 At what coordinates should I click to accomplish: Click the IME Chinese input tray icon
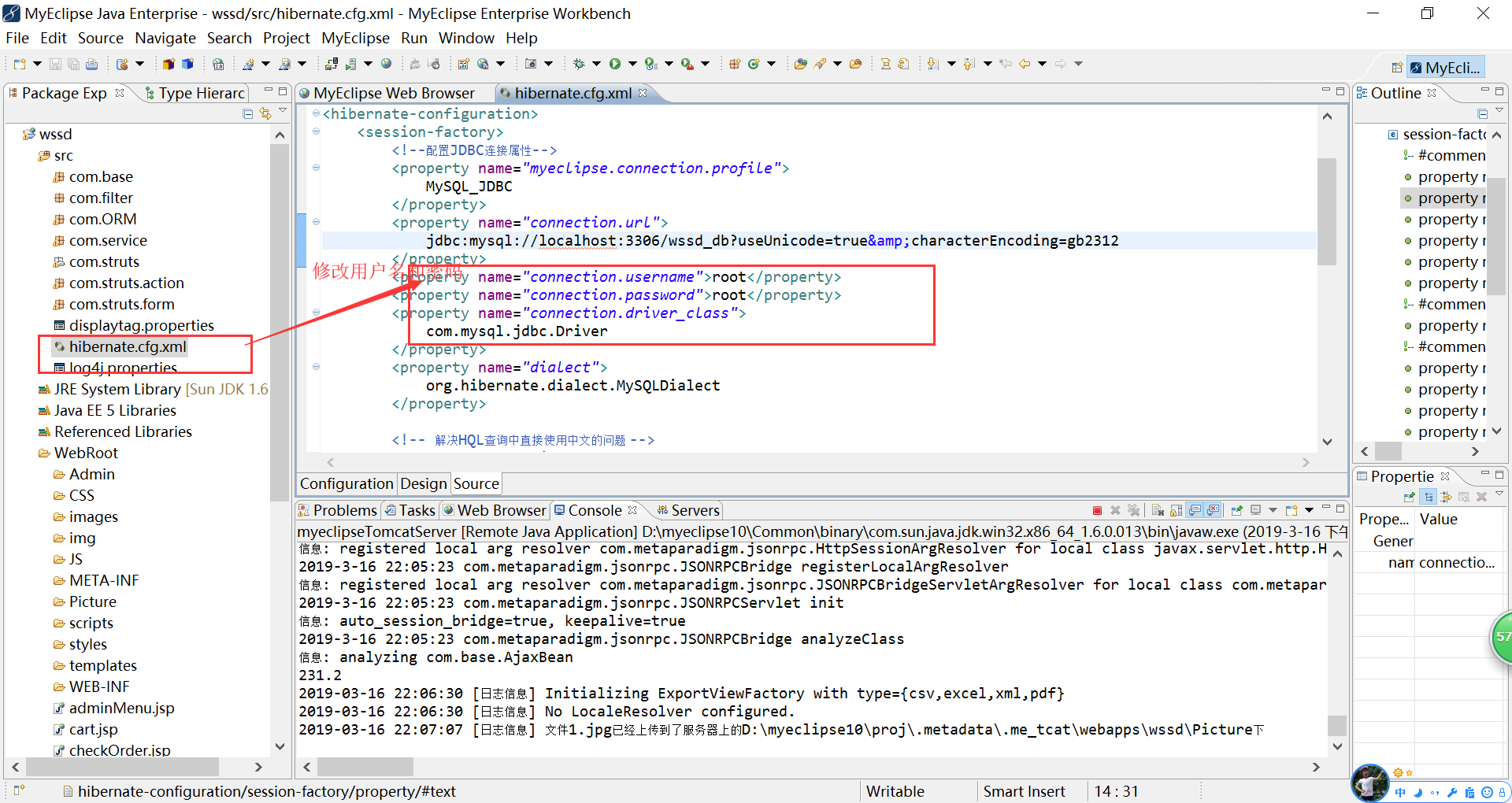[1399, 793]
